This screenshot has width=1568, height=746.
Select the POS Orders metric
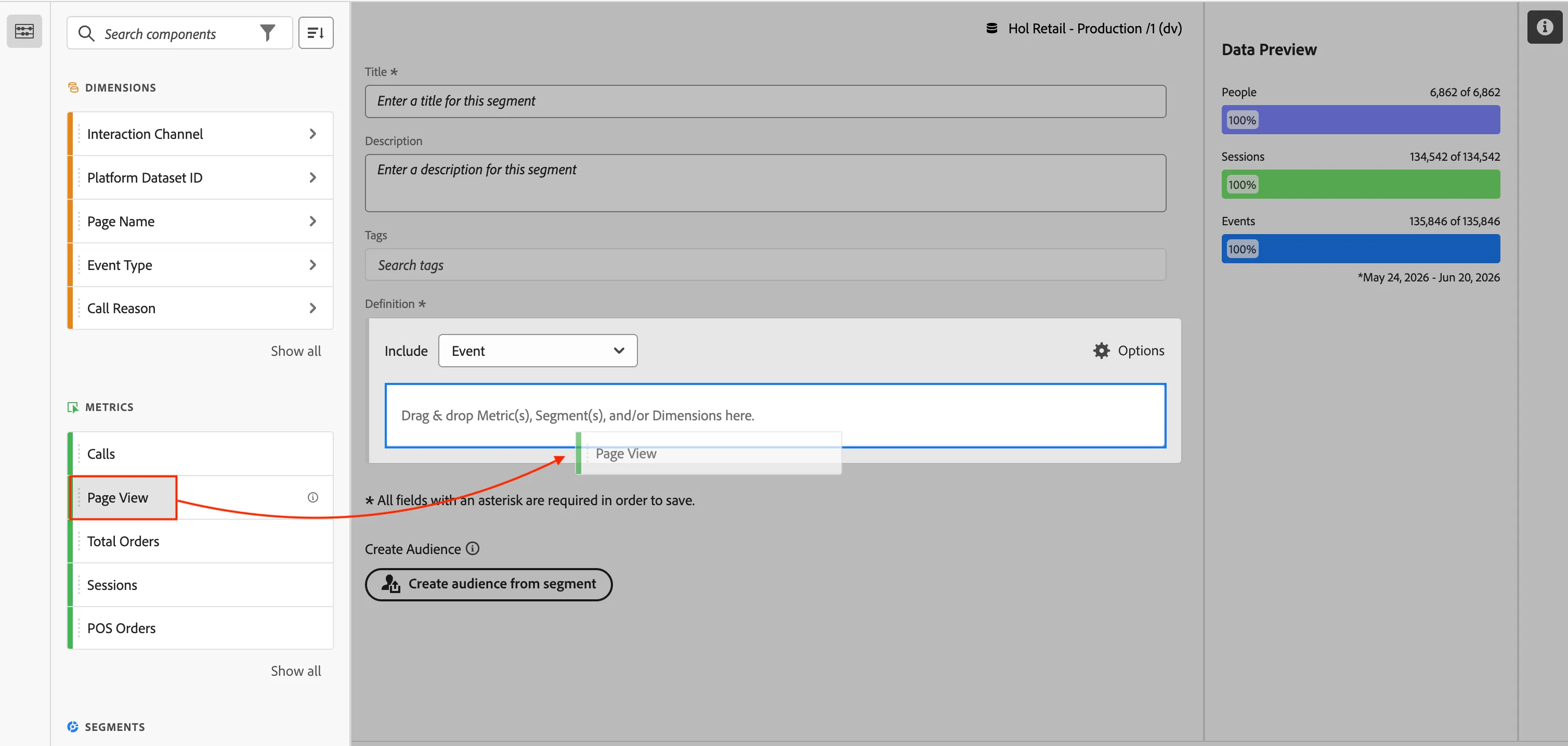coord(200,628)
